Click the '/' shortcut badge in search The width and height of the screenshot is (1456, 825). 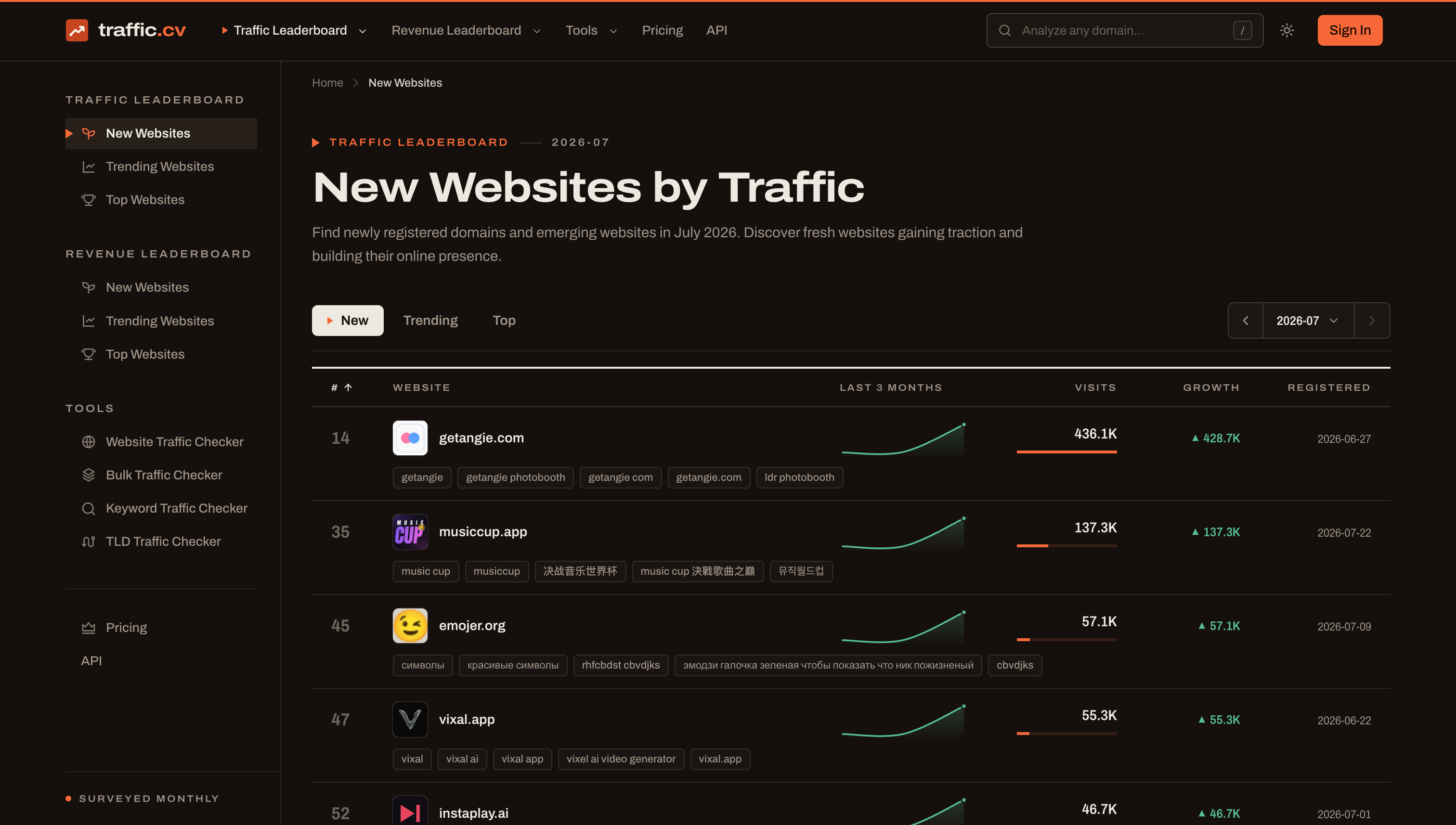pyautogui.click(x=1242, y=30)
